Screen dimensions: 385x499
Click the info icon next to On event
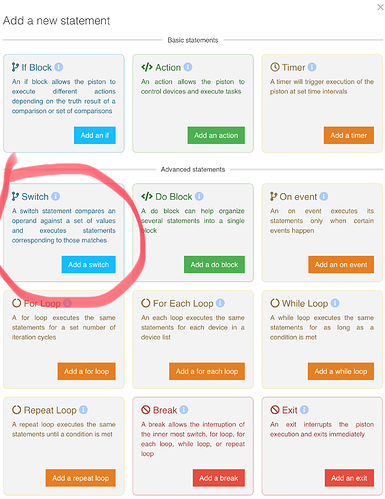[324, 196]
